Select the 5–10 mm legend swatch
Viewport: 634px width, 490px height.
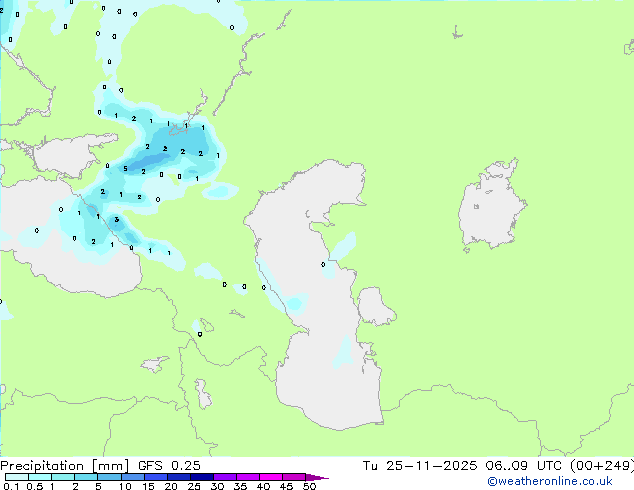pos(110,477)
